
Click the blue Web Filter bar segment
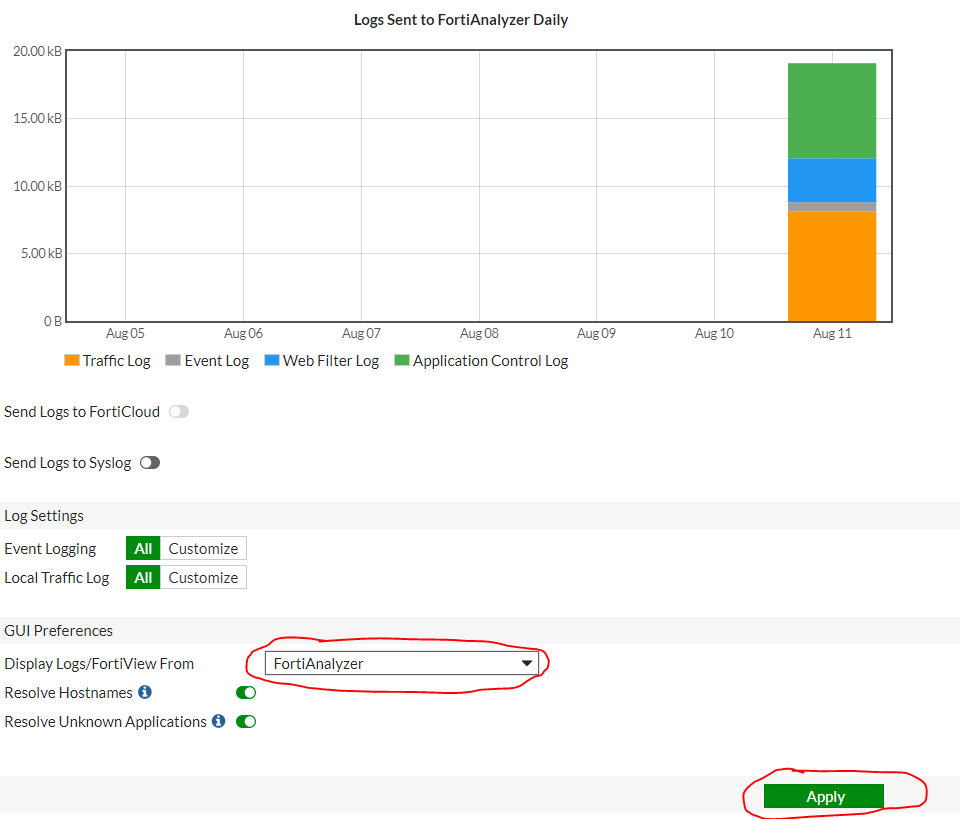(x=832, y=181)
